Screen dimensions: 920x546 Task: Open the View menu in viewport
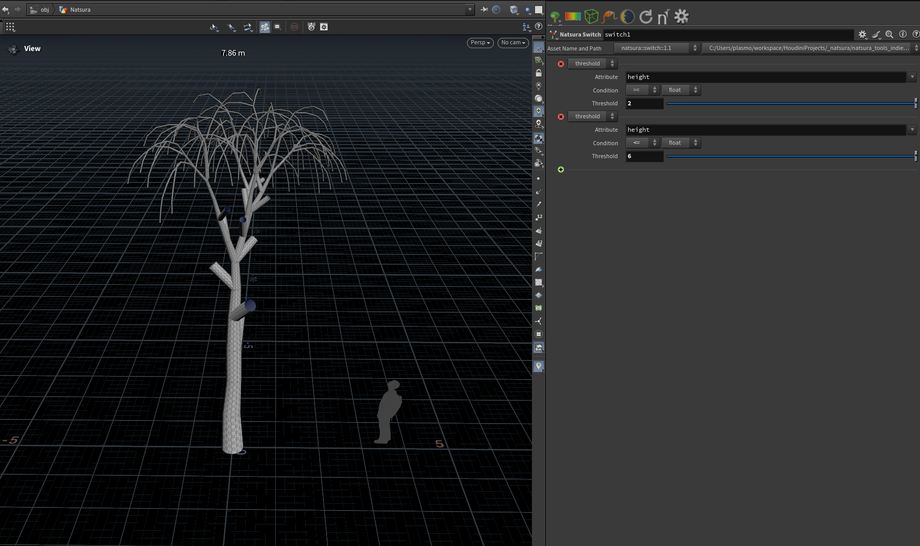(31, 48)
